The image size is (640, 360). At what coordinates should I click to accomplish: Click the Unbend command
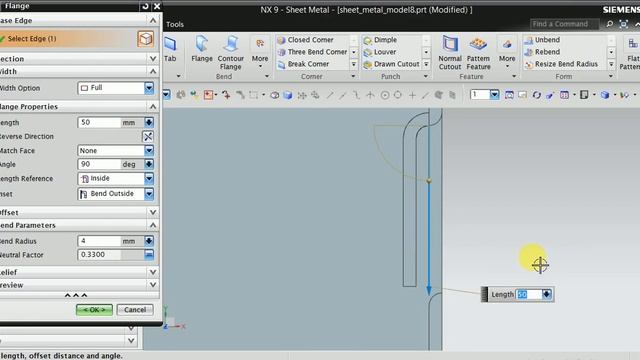(542, 40)
